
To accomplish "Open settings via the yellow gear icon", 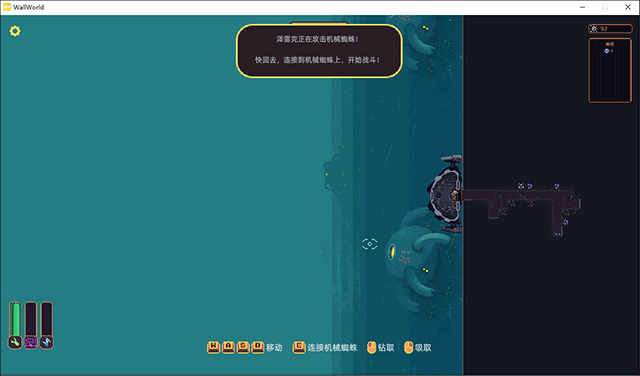I will [15, 31].
